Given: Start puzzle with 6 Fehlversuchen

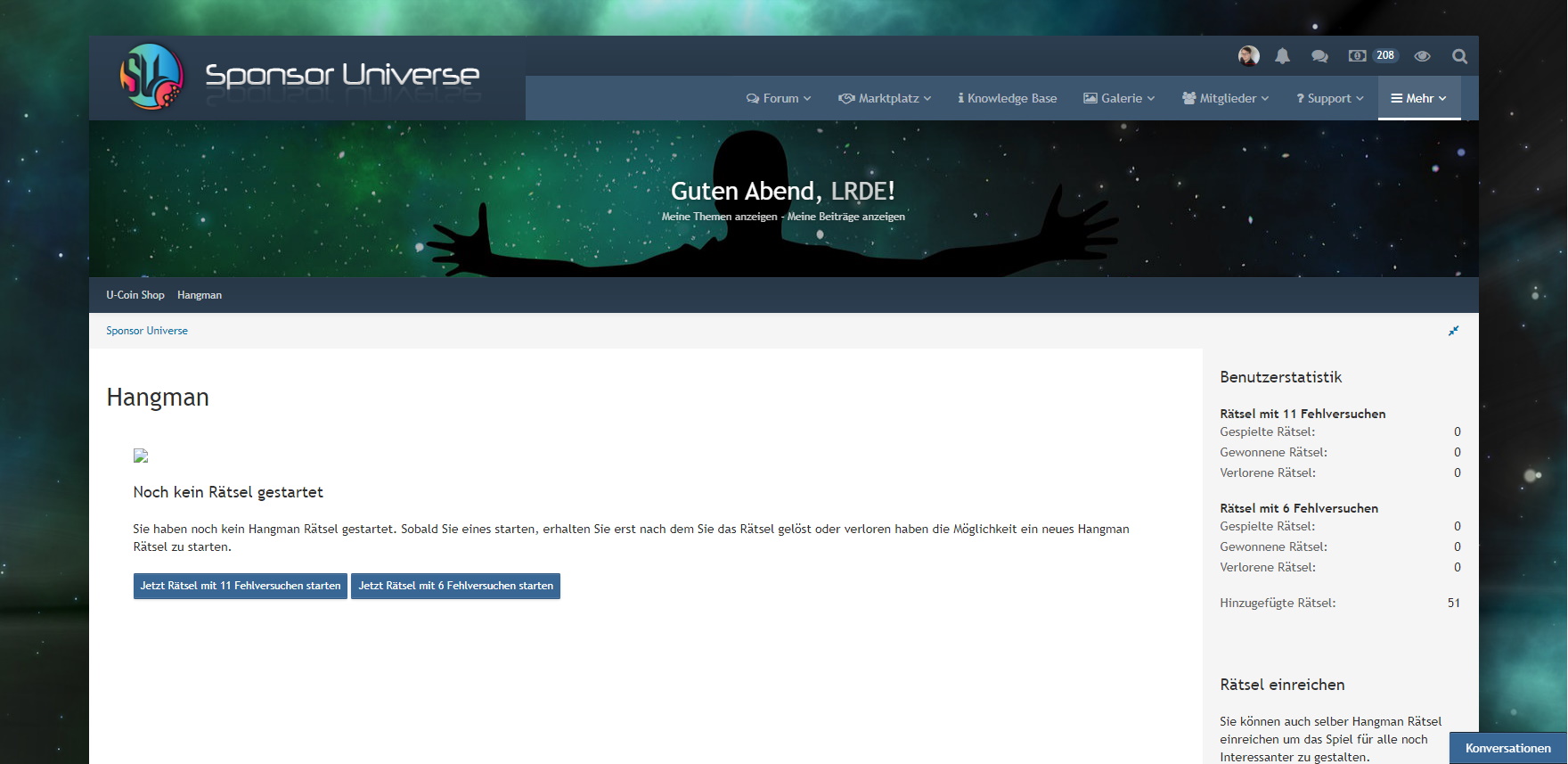Looking at the screenshot, I should tap(455, 586).
